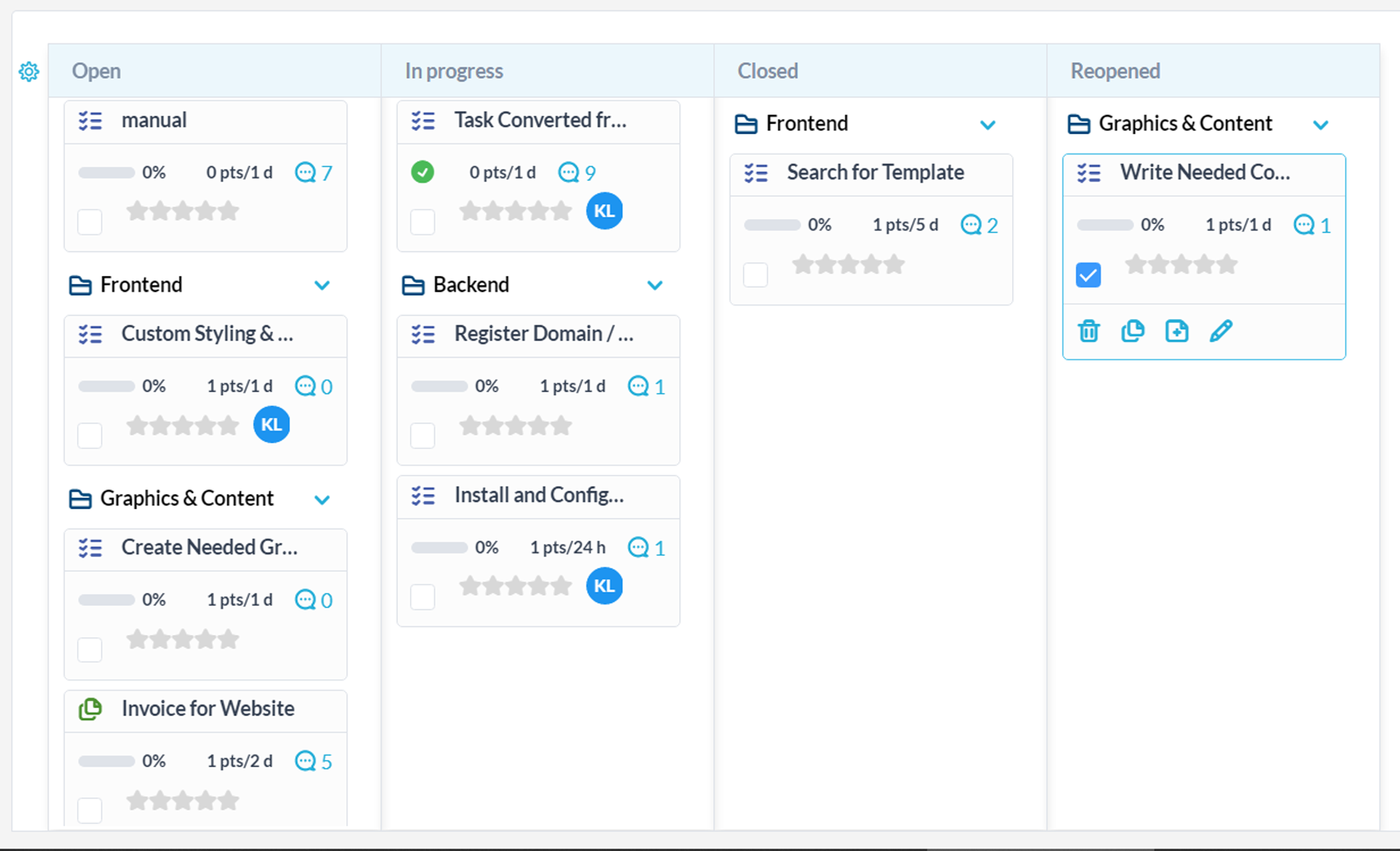This screenshot has height=851, width=1400.
Task: Click the progress bar on the manual card
Action: (106, 173)
